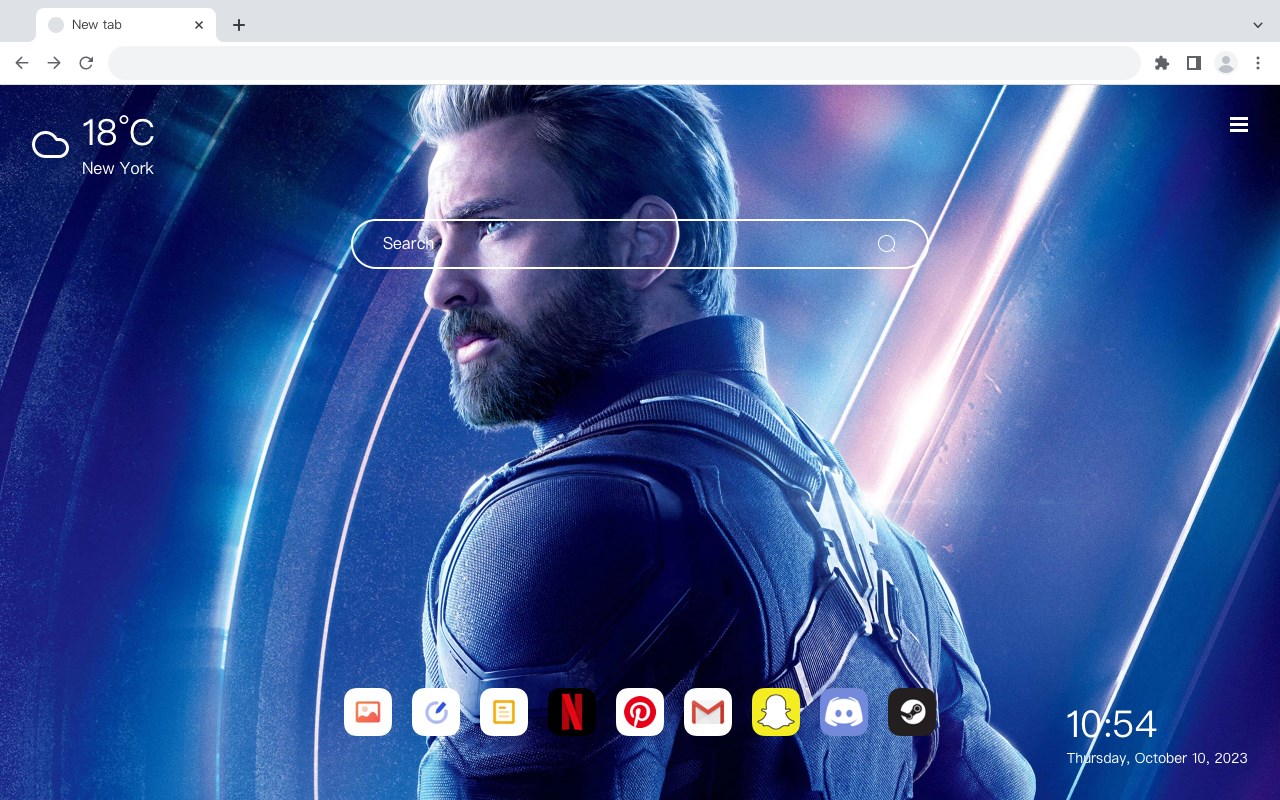Focus the browser address bar
Screen dimensions: 1280x800
coord(624,63)
